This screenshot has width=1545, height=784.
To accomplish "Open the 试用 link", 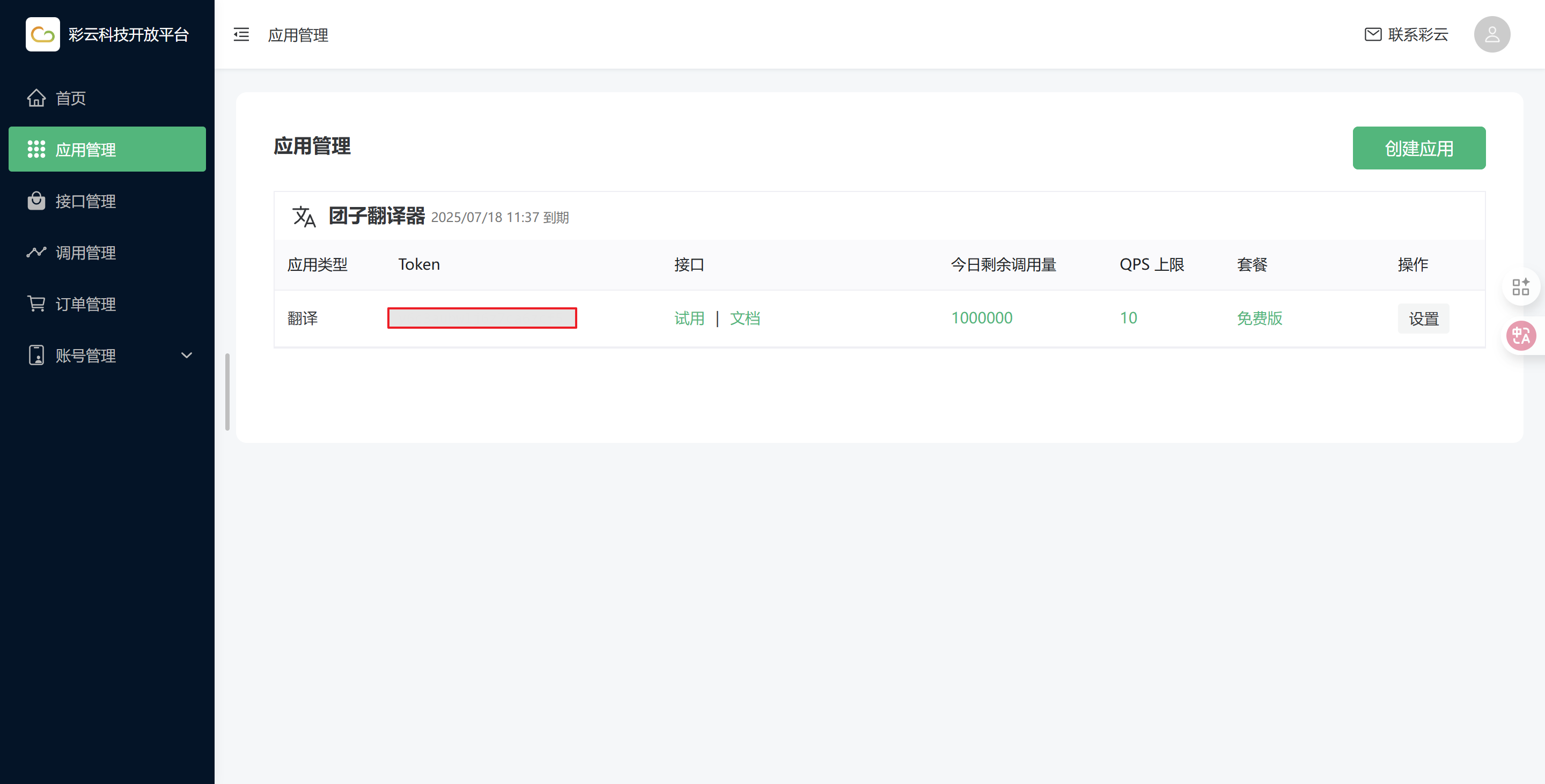I will pyautogui.click(x=689, y=319).
